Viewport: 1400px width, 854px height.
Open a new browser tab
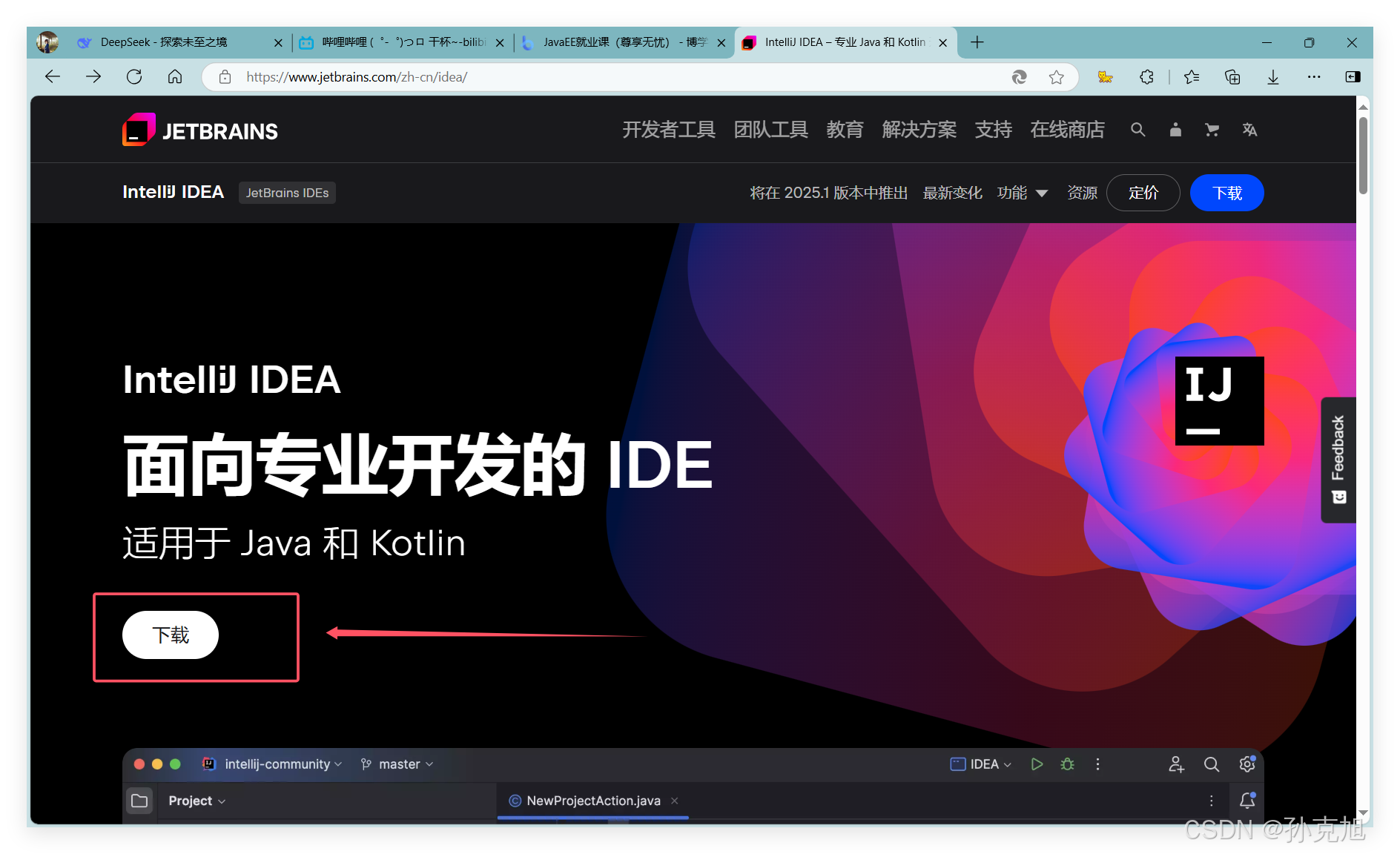(x=977, y=42)
